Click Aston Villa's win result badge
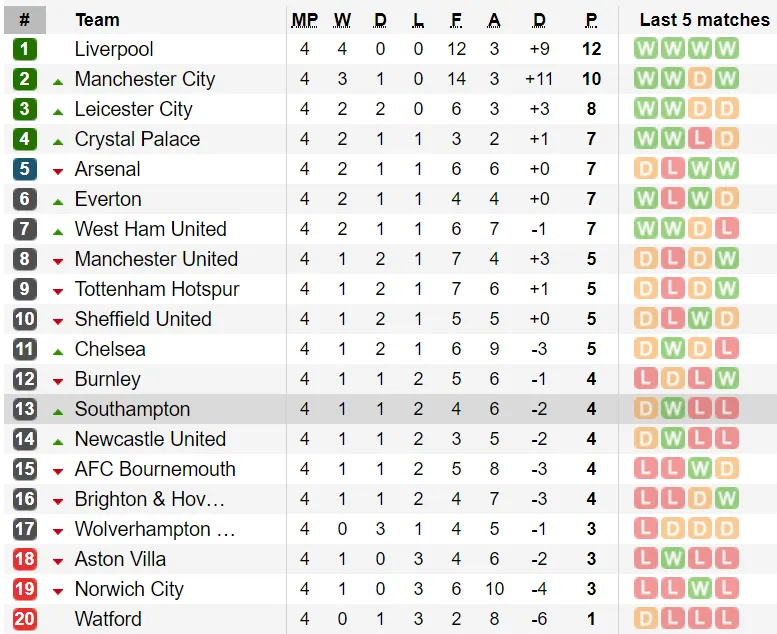 pos(673,559)
